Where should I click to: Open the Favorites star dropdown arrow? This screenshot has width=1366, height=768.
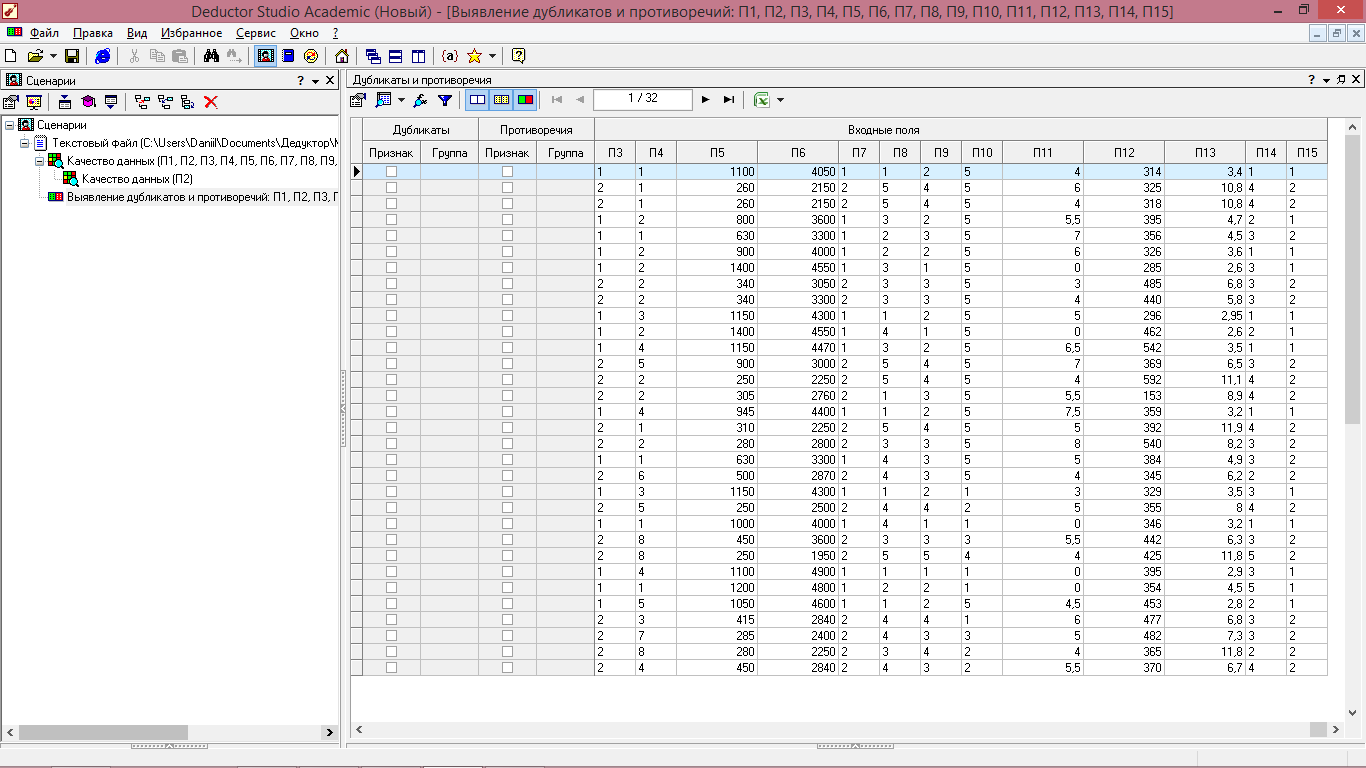tap(492, 56)
